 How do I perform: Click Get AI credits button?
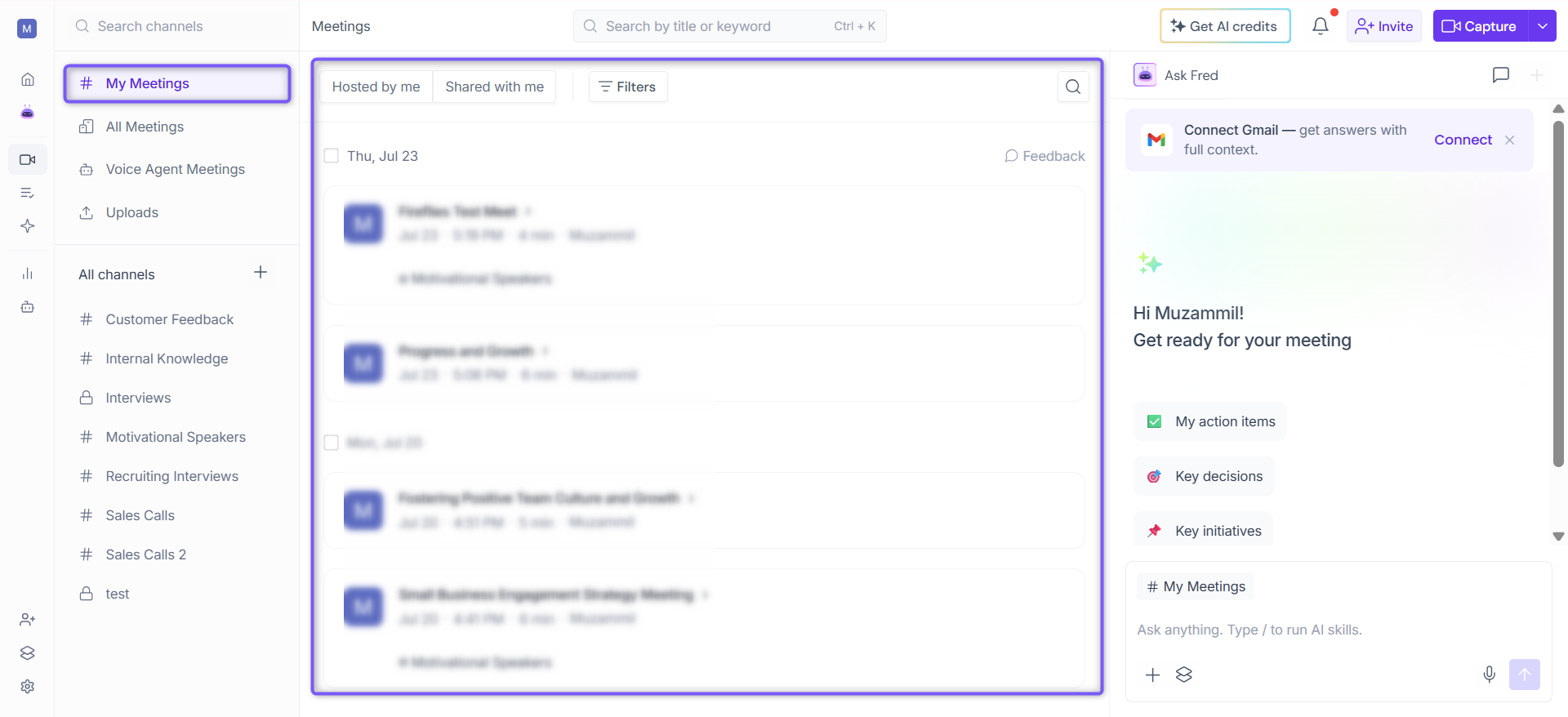click(x=1225, y=26)
